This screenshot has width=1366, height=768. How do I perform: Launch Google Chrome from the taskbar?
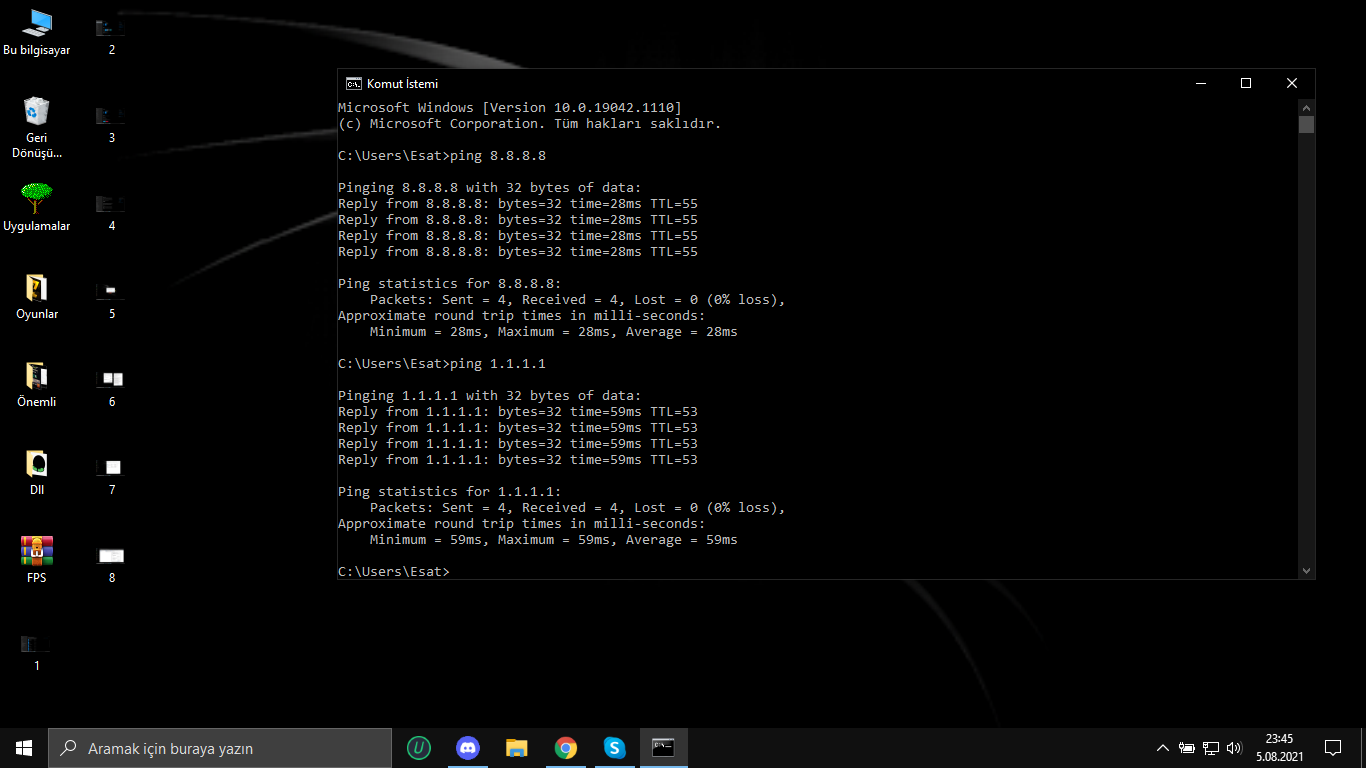[x=566, y=748]
